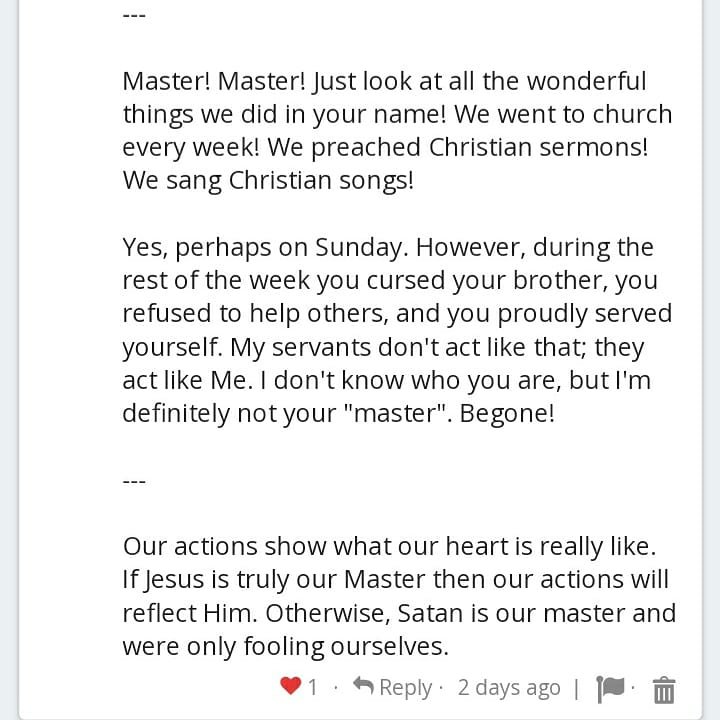This screenshot has height=720, width=720.
Task: Delete the comment with trash icon
Action: [x=664, y=690]
